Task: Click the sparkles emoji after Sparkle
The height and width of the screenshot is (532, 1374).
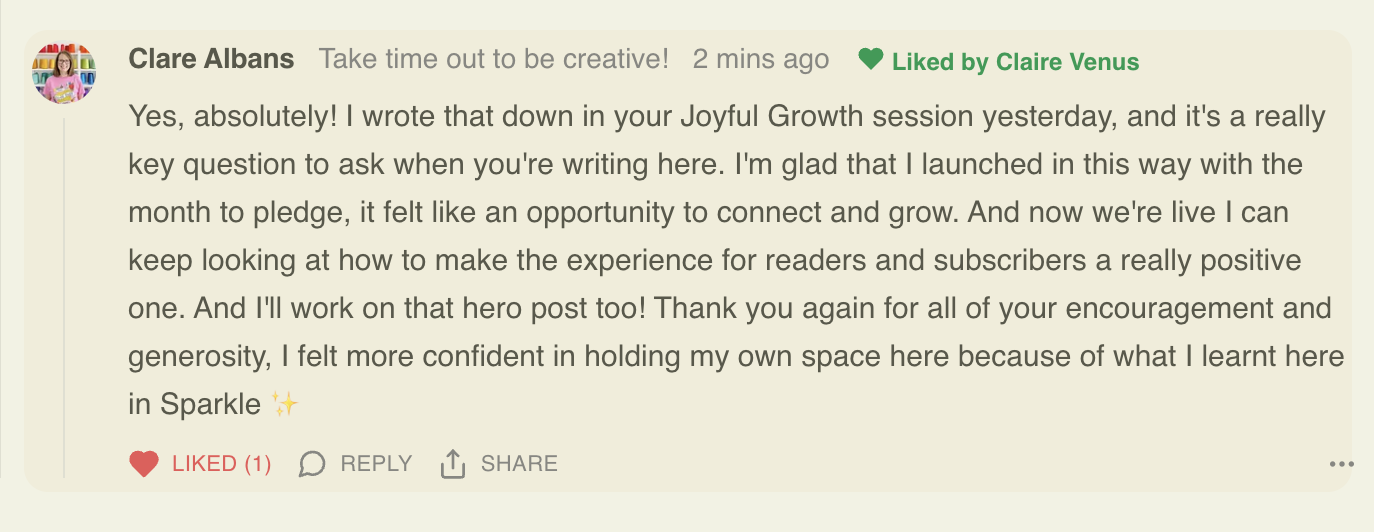Action: point(285,405)
